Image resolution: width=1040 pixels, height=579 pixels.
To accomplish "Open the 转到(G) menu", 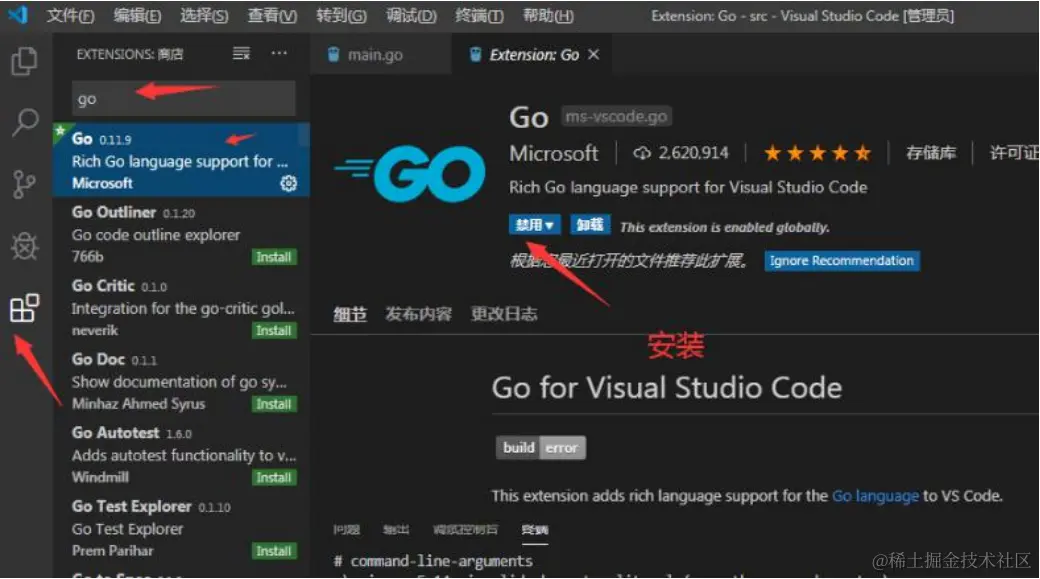I will pos(341,15).
